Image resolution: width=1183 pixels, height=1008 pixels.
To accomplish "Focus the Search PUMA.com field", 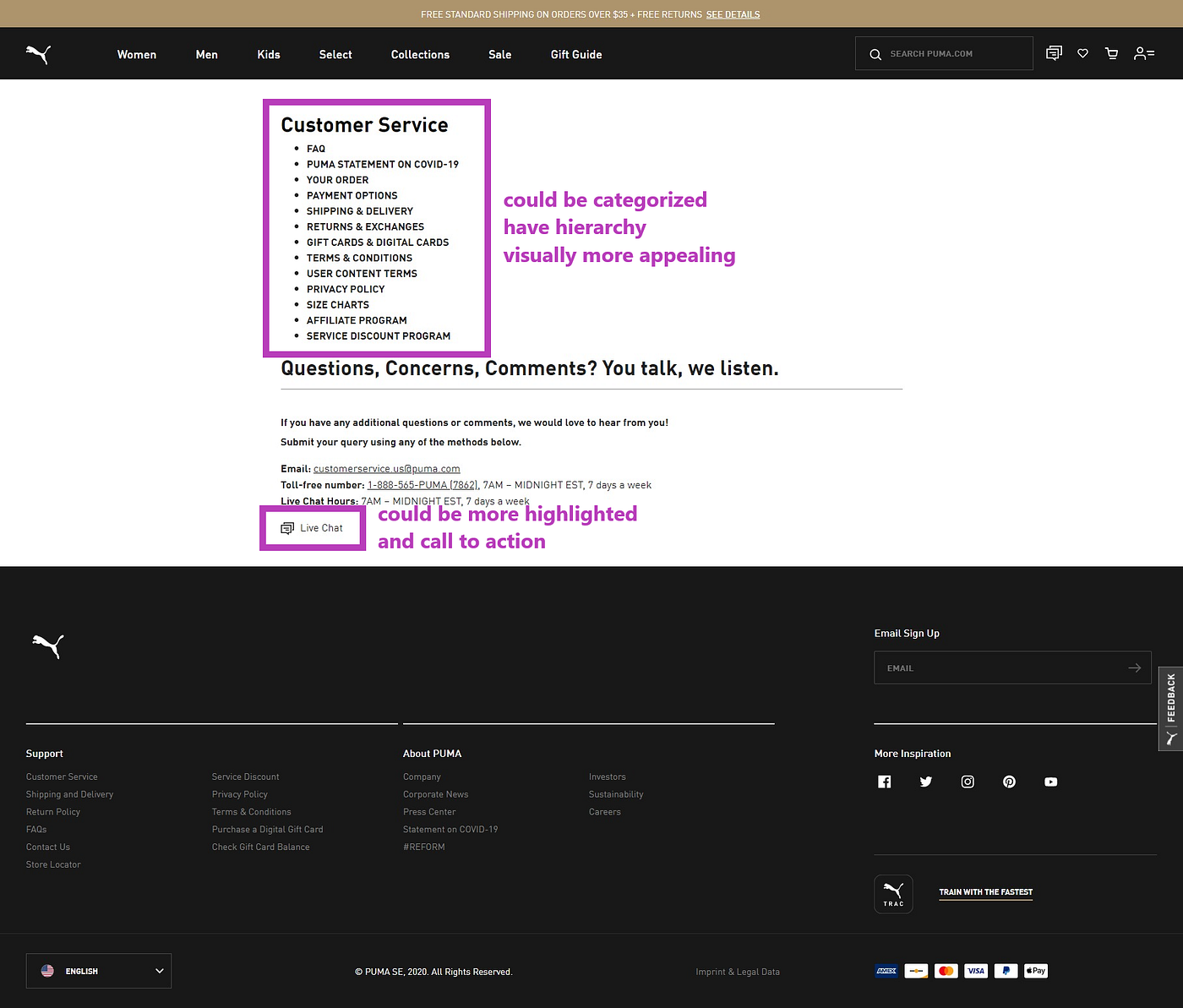I will click(x=944, y=53).
